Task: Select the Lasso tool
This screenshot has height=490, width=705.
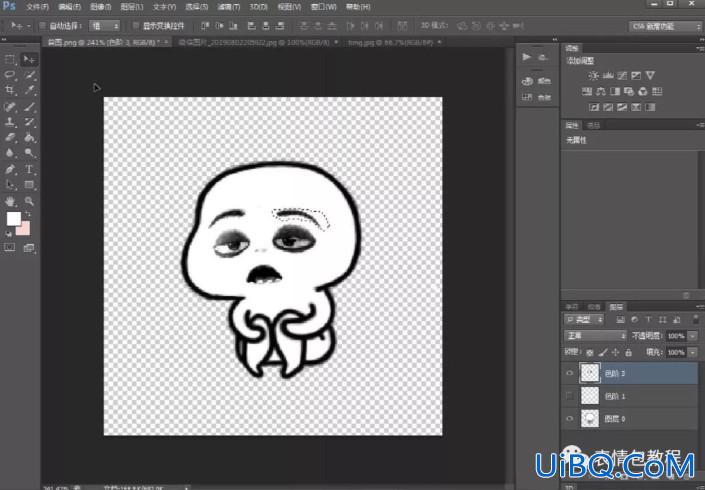Action: click(x=10, y=75)
